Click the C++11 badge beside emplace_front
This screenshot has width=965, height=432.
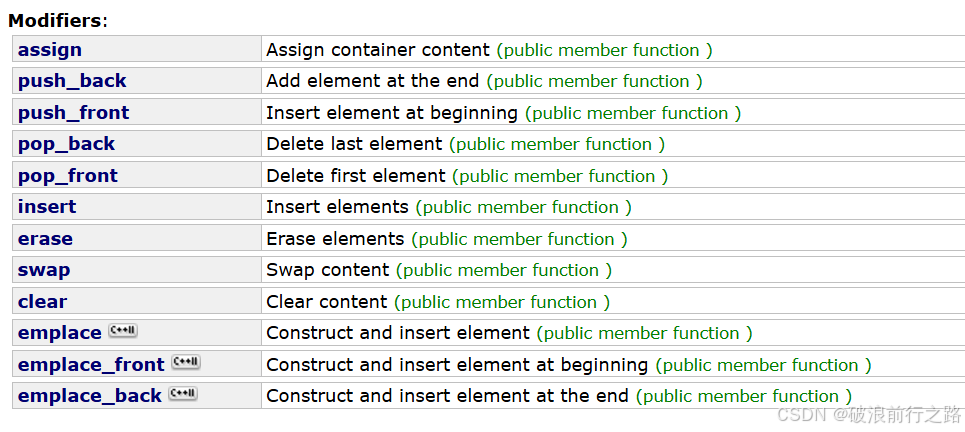(186, 362)
